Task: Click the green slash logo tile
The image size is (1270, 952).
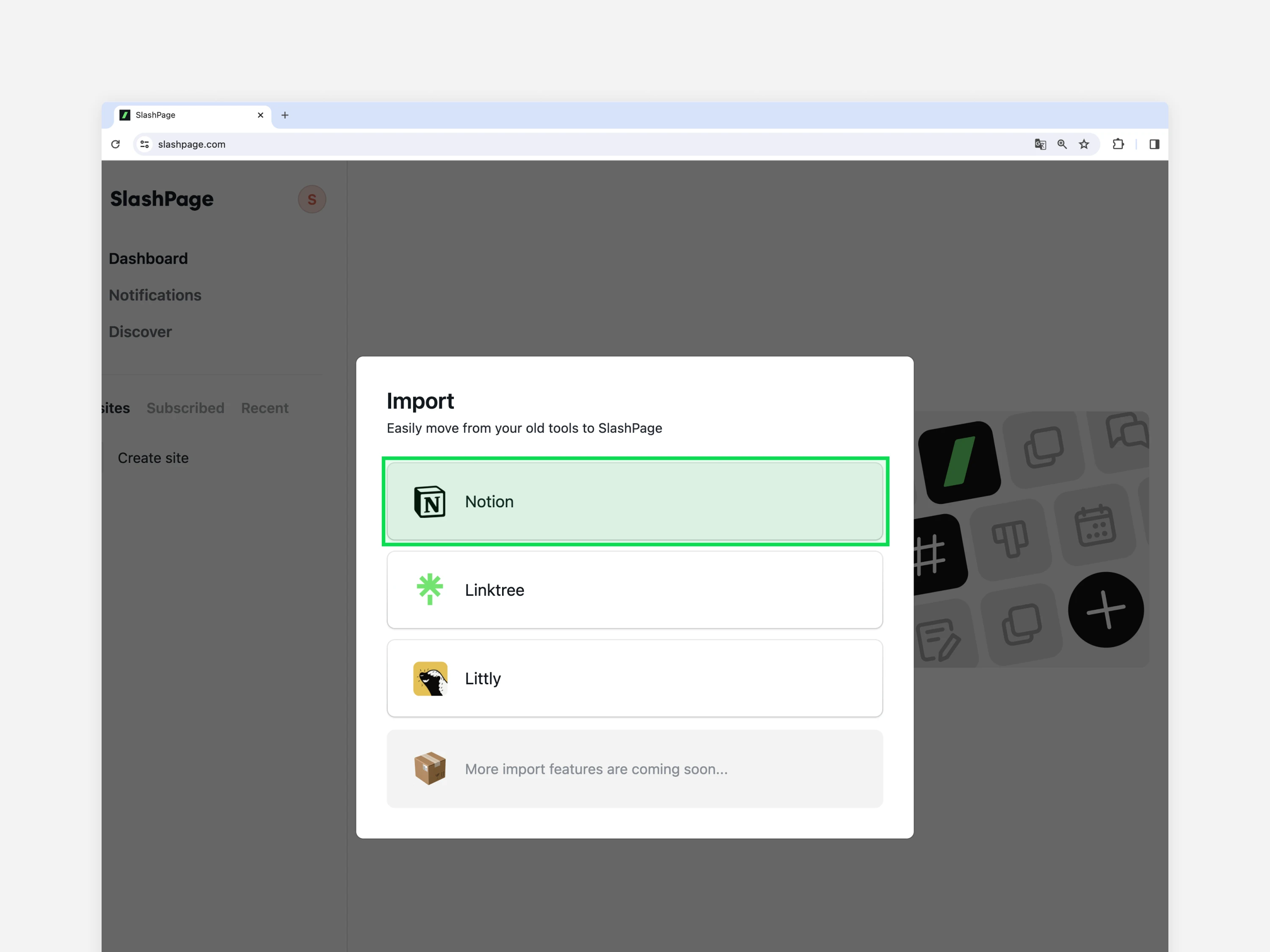Action: pyautogui.click(x=959, y=462)
